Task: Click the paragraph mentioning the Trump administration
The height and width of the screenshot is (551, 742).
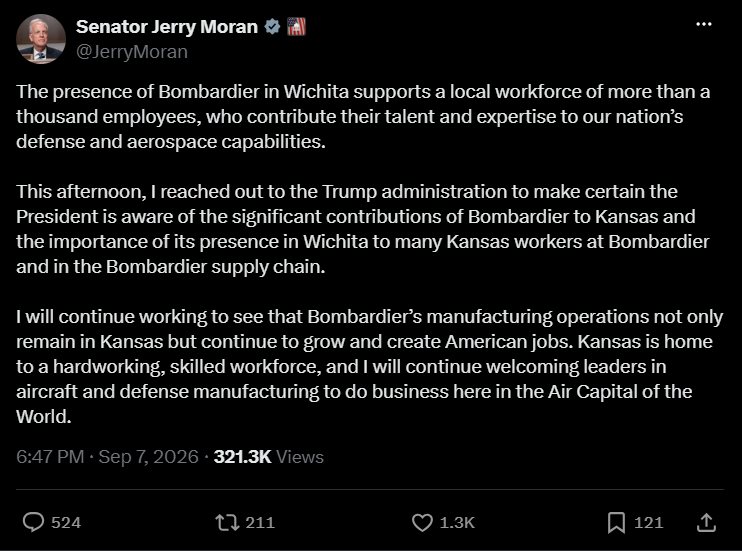Action: click(363, 229)
